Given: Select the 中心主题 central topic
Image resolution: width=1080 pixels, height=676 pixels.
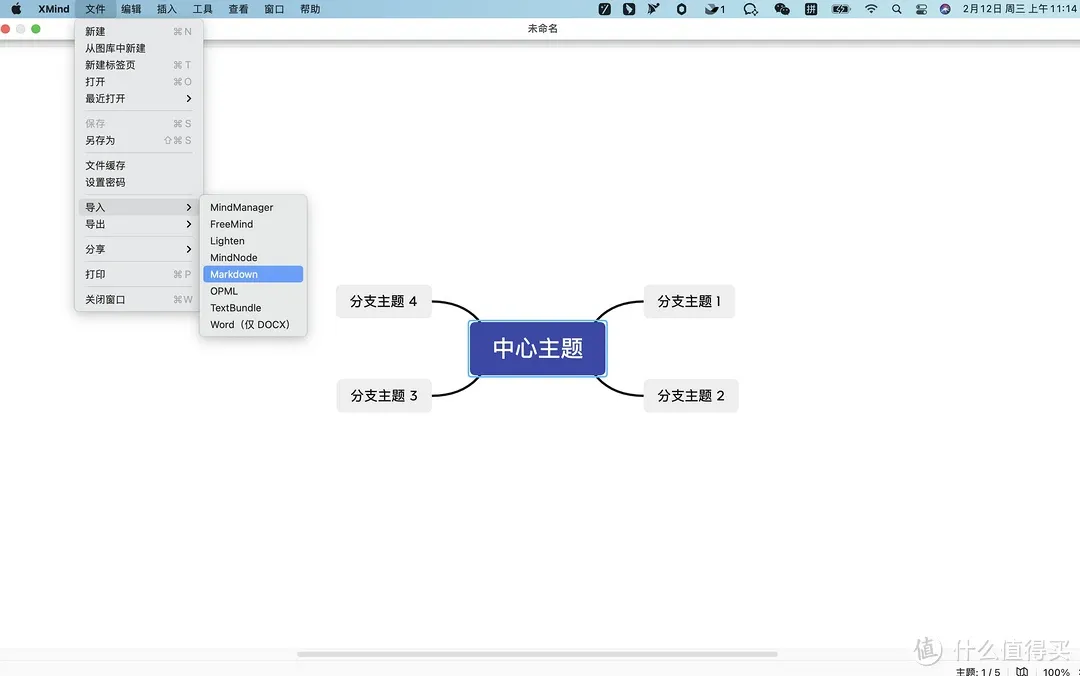Looking at the screenshot, I should tap(537, 348).
